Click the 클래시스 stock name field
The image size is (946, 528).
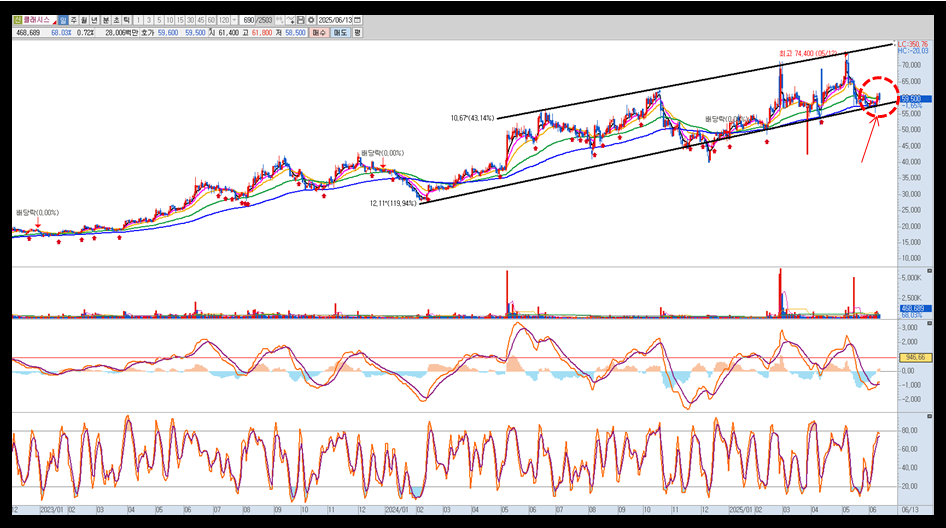(x=36, y=21)
